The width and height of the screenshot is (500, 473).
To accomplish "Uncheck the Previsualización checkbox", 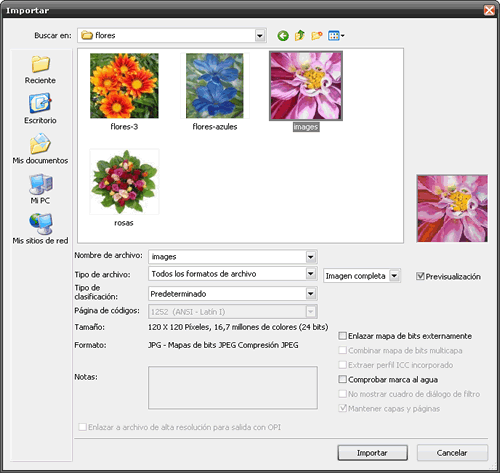I will pos(420,276).
